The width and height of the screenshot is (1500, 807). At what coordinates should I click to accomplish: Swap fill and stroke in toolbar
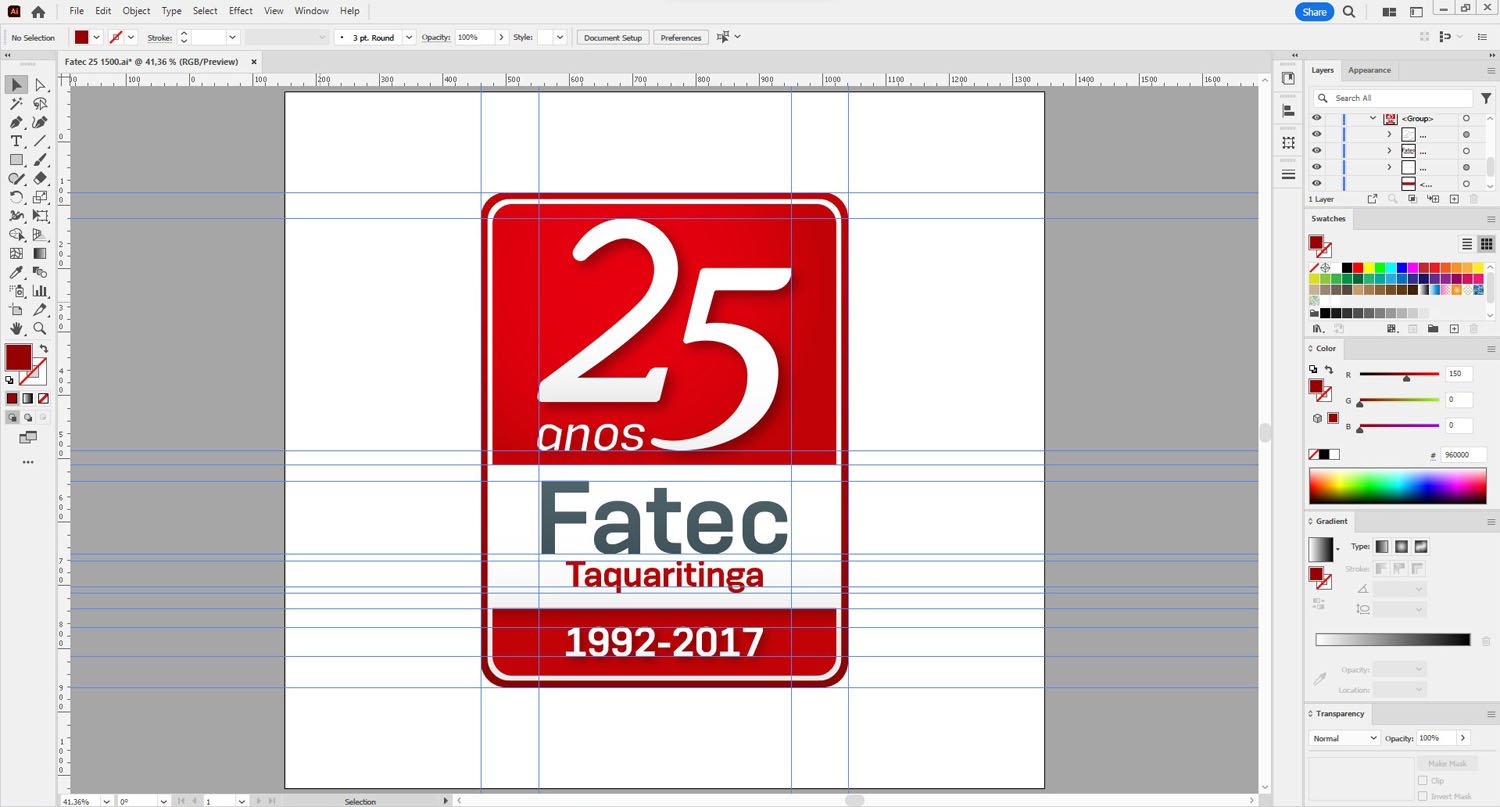pyautogui.click(x=43, y=349)
